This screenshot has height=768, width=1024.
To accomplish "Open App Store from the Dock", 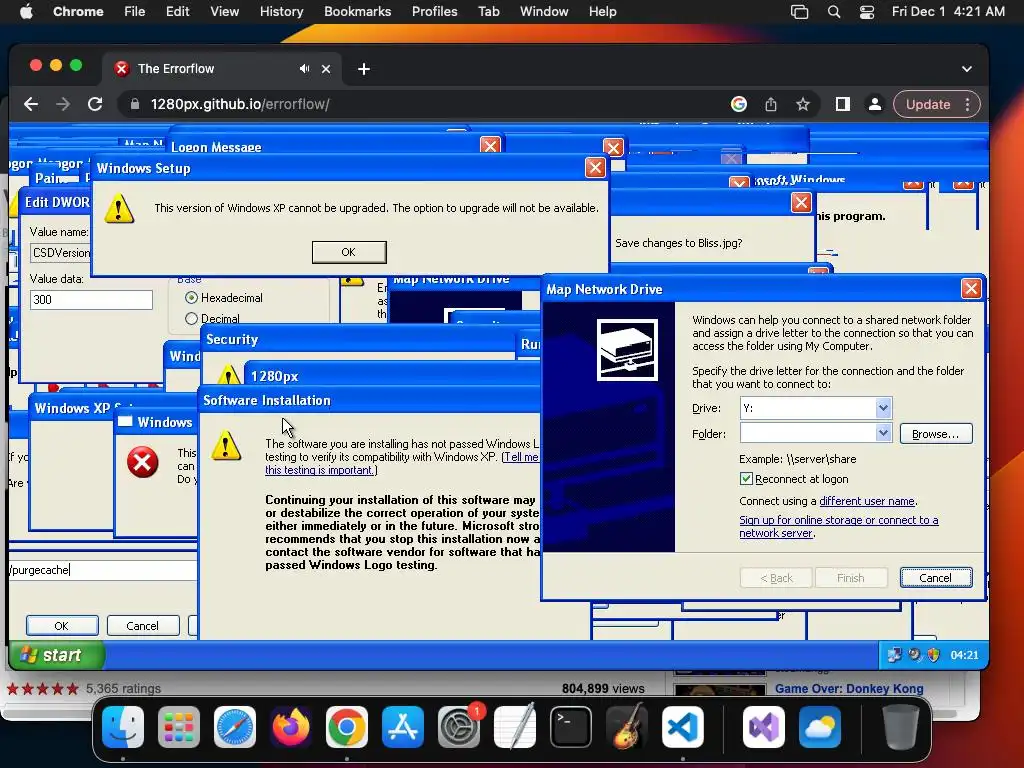I will (x=403, y=727).
